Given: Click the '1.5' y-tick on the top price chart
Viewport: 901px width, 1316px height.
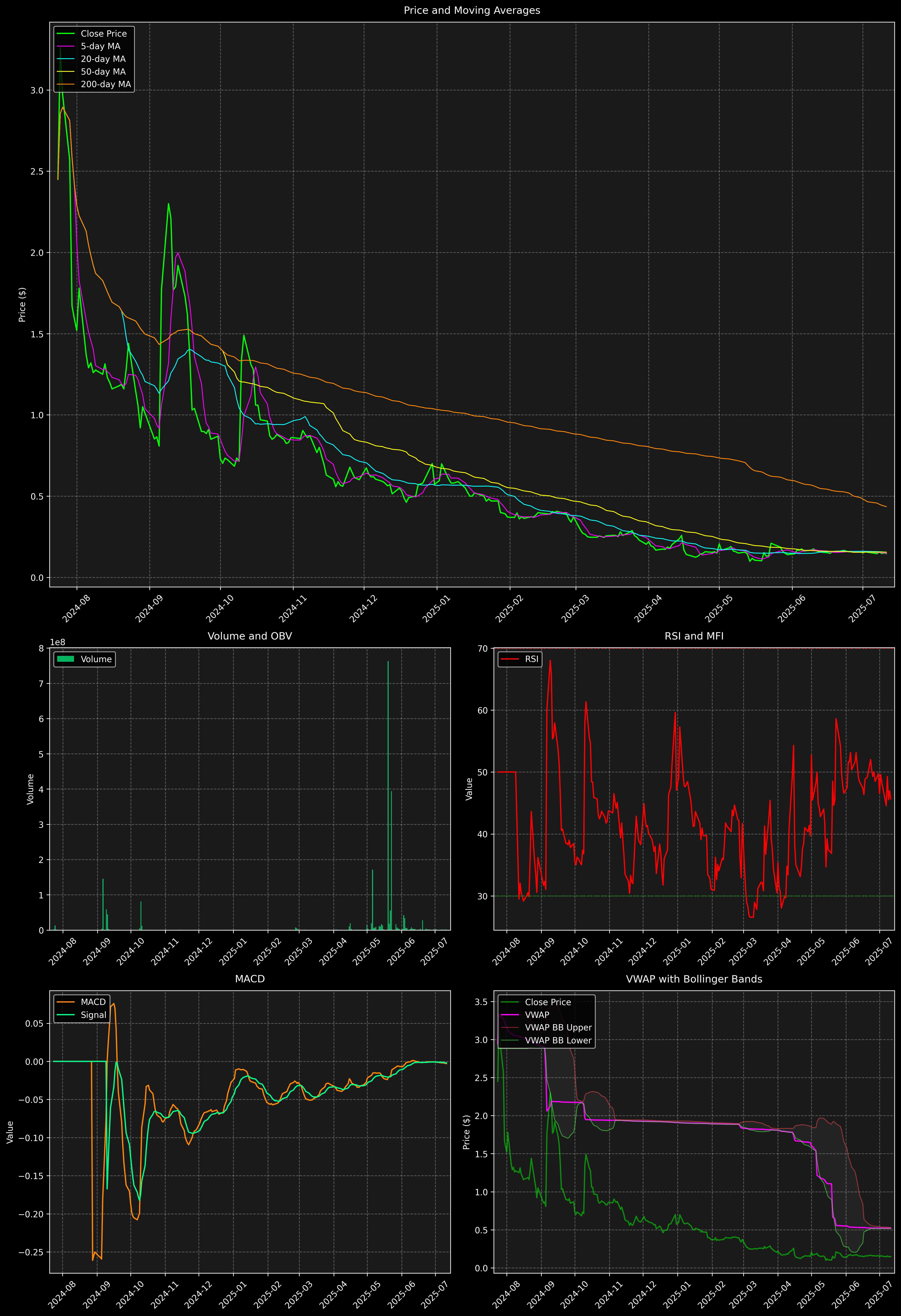Looking at the screenshot, I should 37,334.
